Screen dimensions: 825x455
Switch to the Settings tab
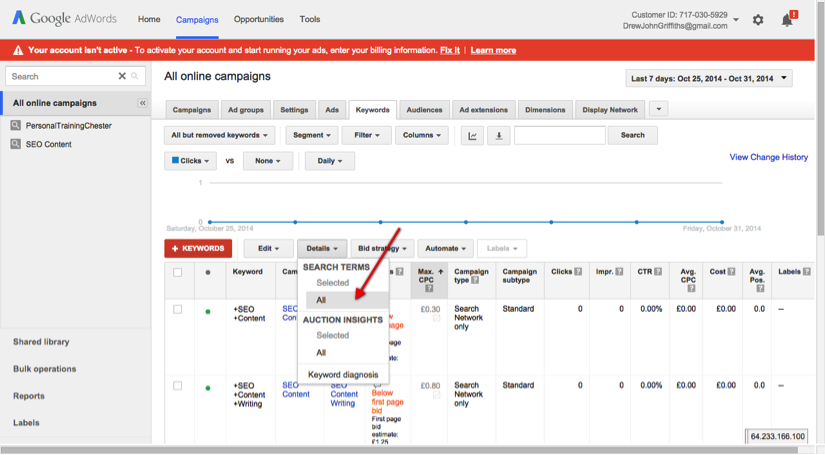click(x=294, y=110)
